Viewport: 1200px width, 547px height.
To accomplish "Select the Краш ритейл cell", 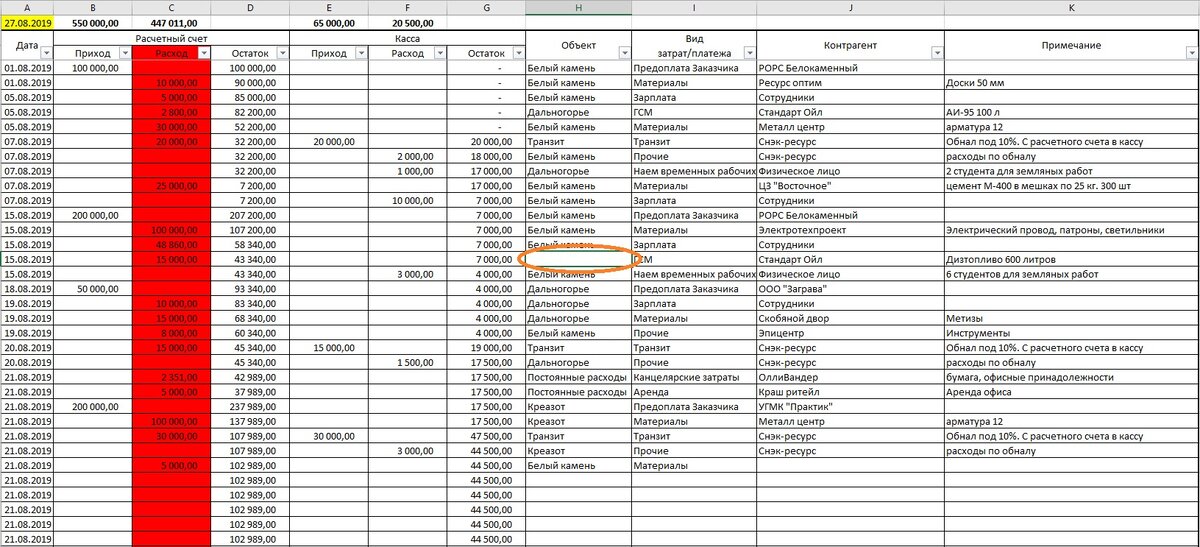I will (850, 392).
